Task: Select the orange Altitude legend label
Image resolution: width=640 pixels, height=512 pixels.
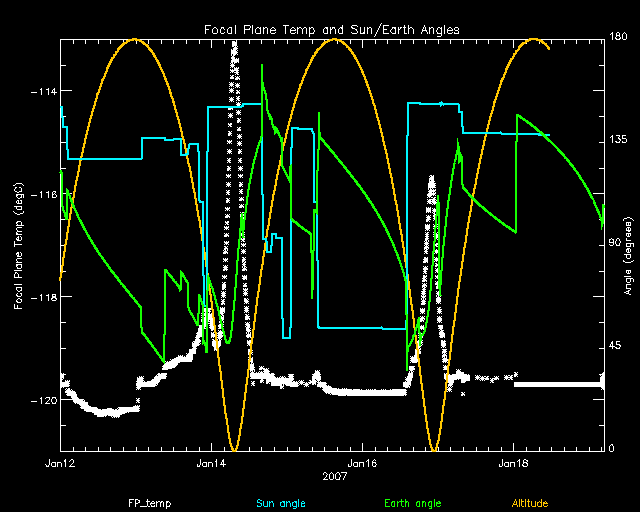Action: click(530, 502)
